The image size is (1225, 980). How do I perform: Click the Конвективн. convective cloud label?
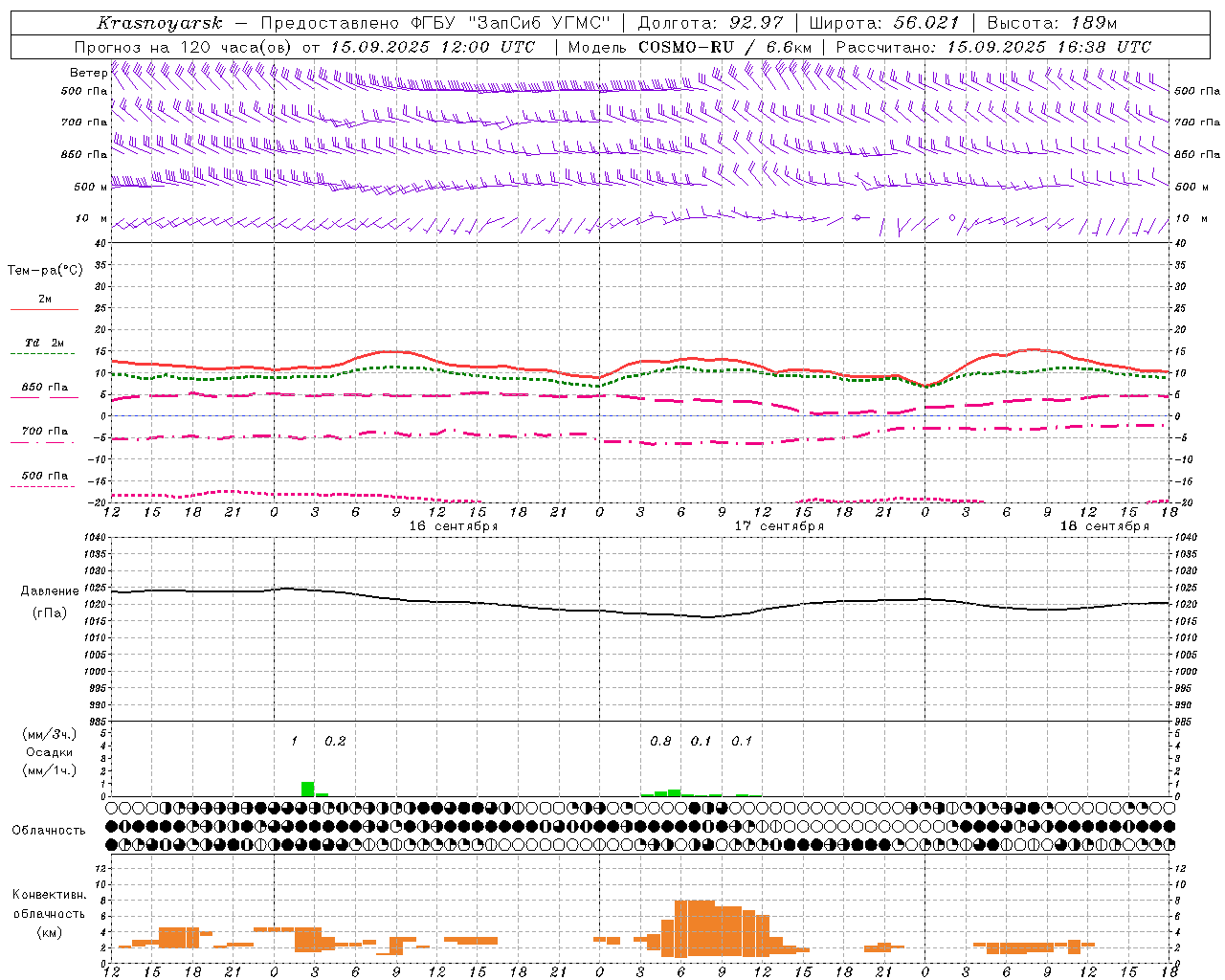[49, 895]
